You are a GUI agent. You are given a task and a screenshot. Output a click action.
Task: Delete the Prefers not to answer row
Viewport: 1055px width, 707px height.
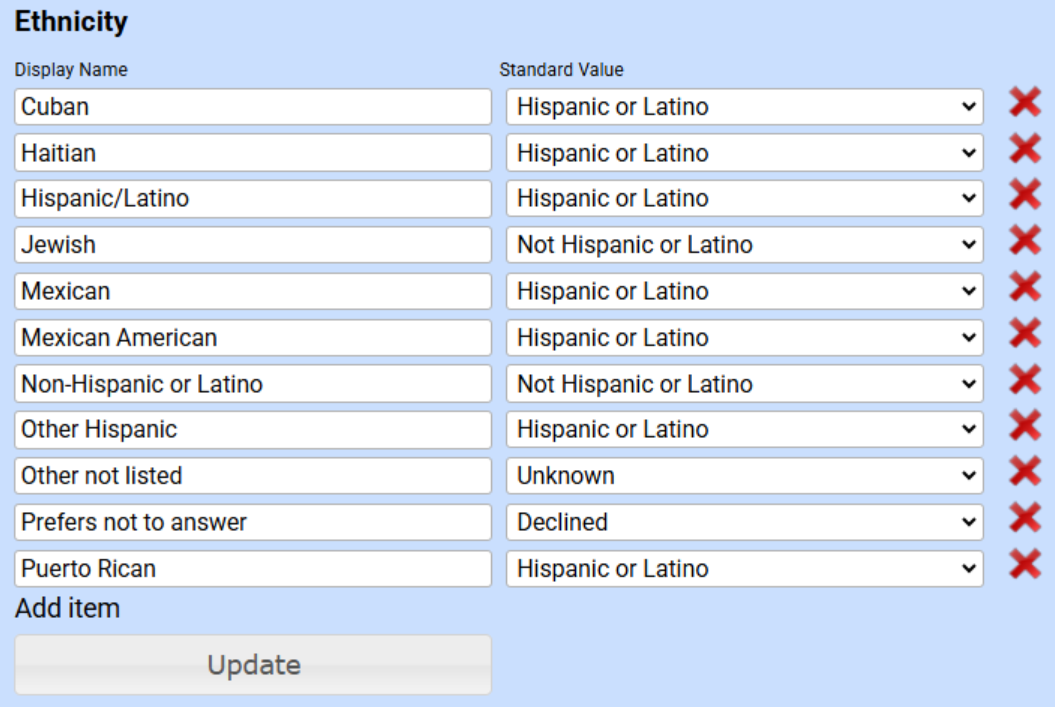[1024, 517]
